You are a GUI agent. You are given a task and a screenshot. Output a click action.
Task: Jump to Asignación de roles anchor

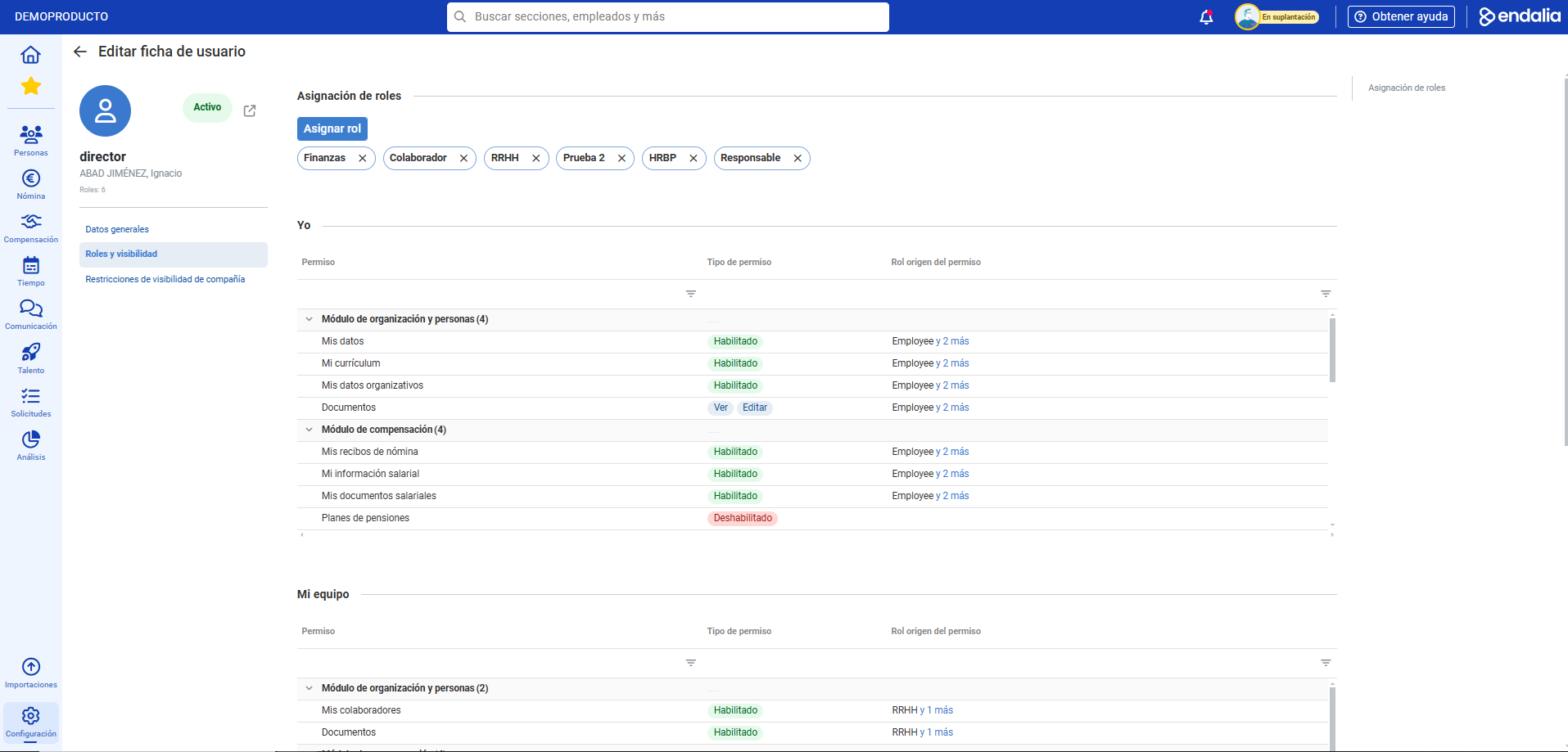click(1407, 88)
